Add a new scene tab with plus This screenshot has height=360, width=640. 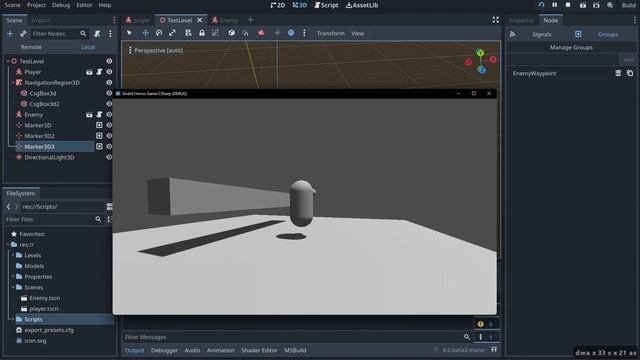coord(251,20)
